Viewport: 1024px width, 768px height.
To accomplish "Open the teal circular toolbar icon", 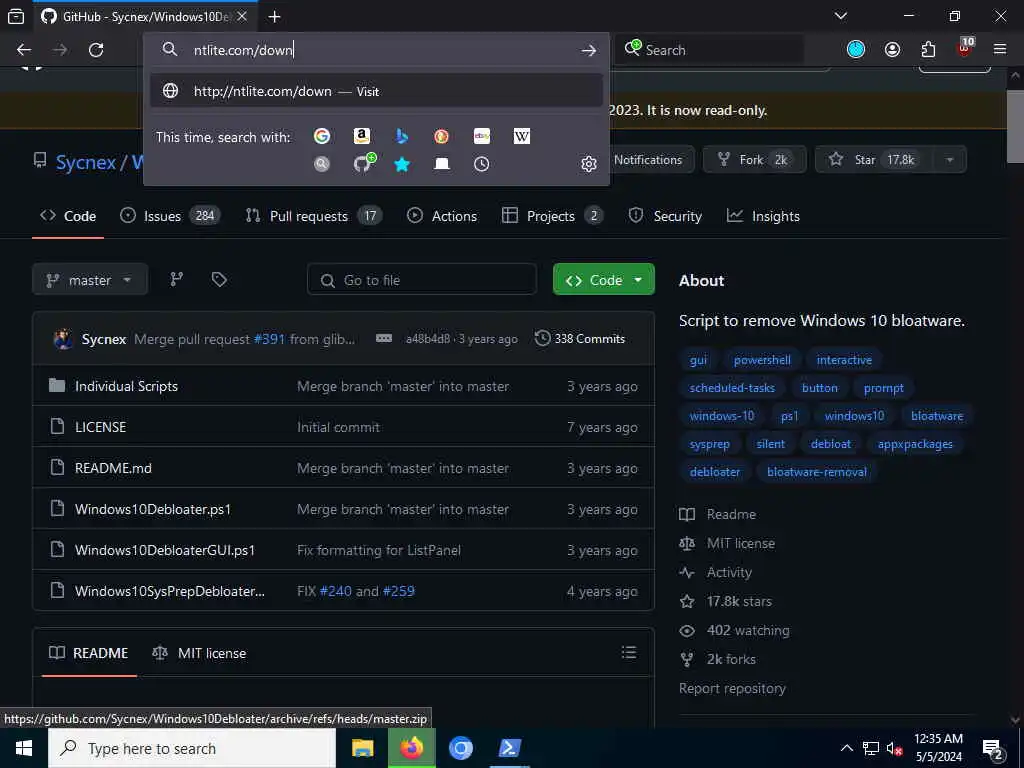I will 856,50.
